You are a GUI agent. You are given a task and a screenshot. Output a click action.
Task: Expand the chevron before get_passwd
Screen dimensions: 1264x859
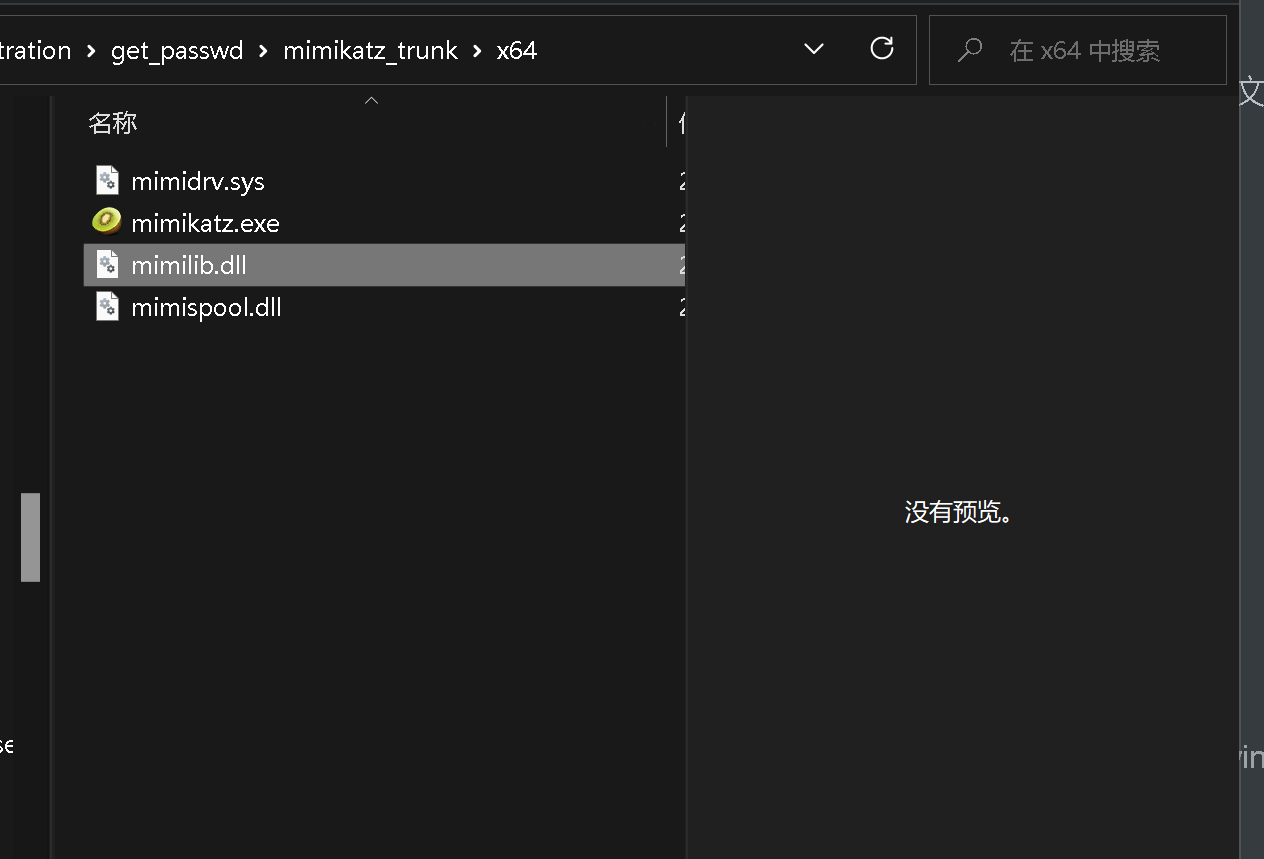[x=91, y=51]
